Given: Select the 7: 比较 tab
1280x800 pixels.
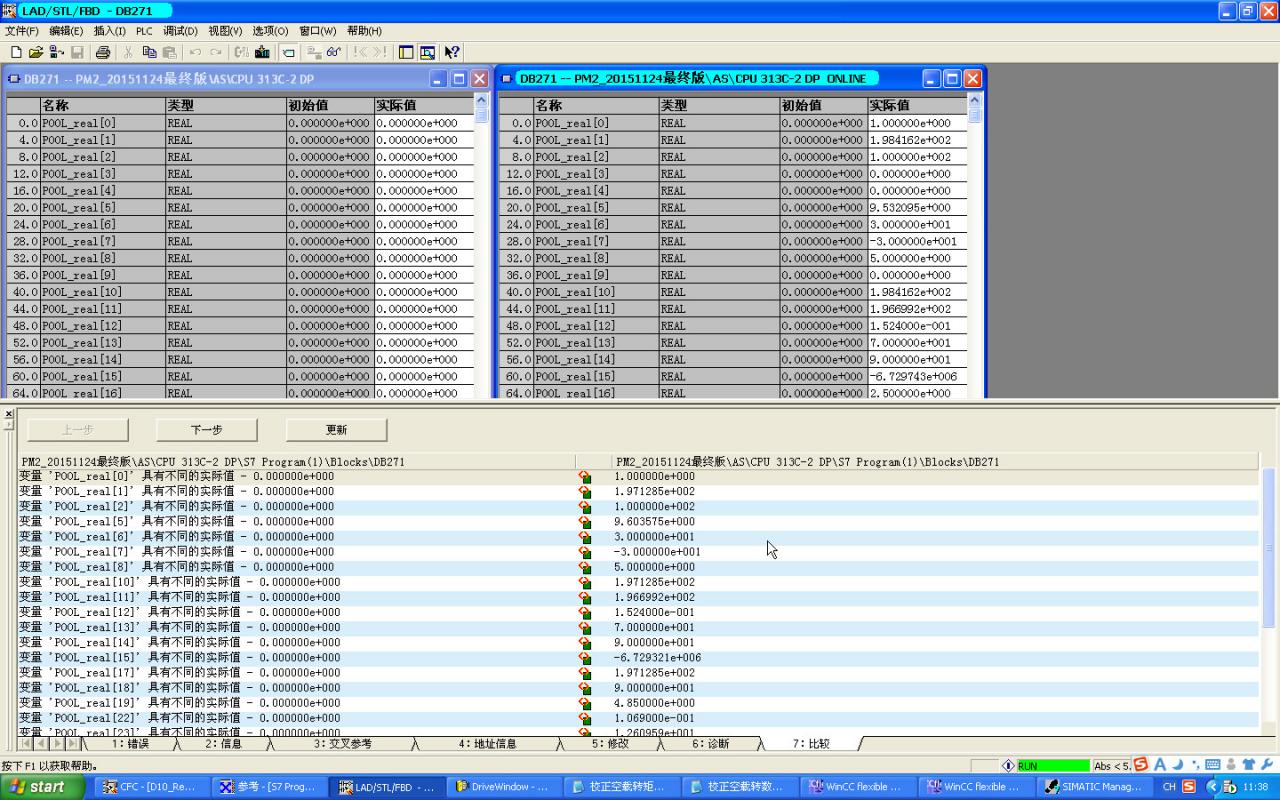Looking at the screenshot, I should pos(811,744).
